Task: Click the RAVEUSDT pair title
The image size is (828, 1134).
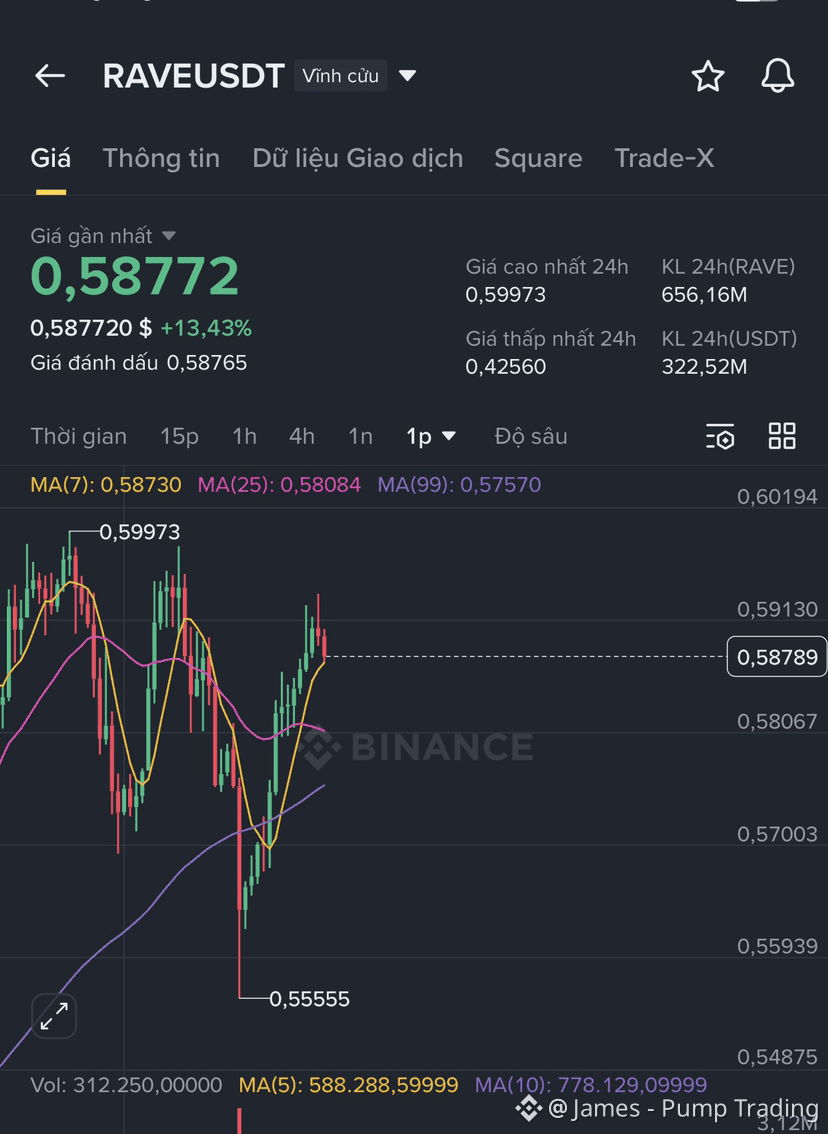Action: pyautogui.click(x=193, y=76)
